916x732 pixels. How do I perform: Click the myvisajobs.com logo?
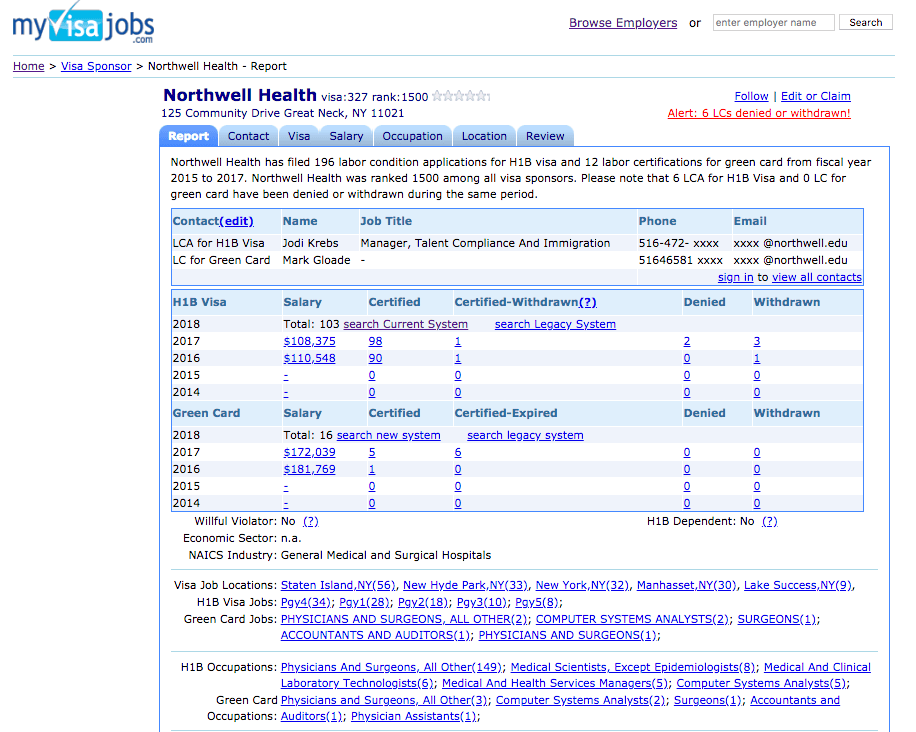83,23
